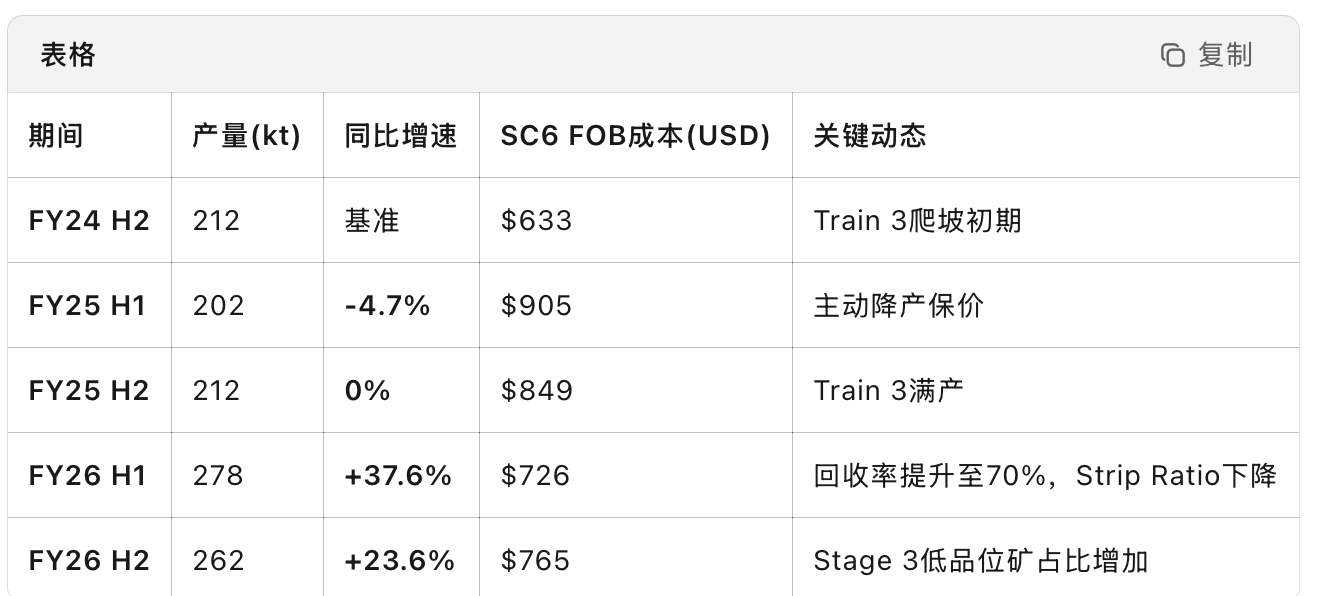
Task: Click the FY26 H1 row label
Action: coord(88,475)
